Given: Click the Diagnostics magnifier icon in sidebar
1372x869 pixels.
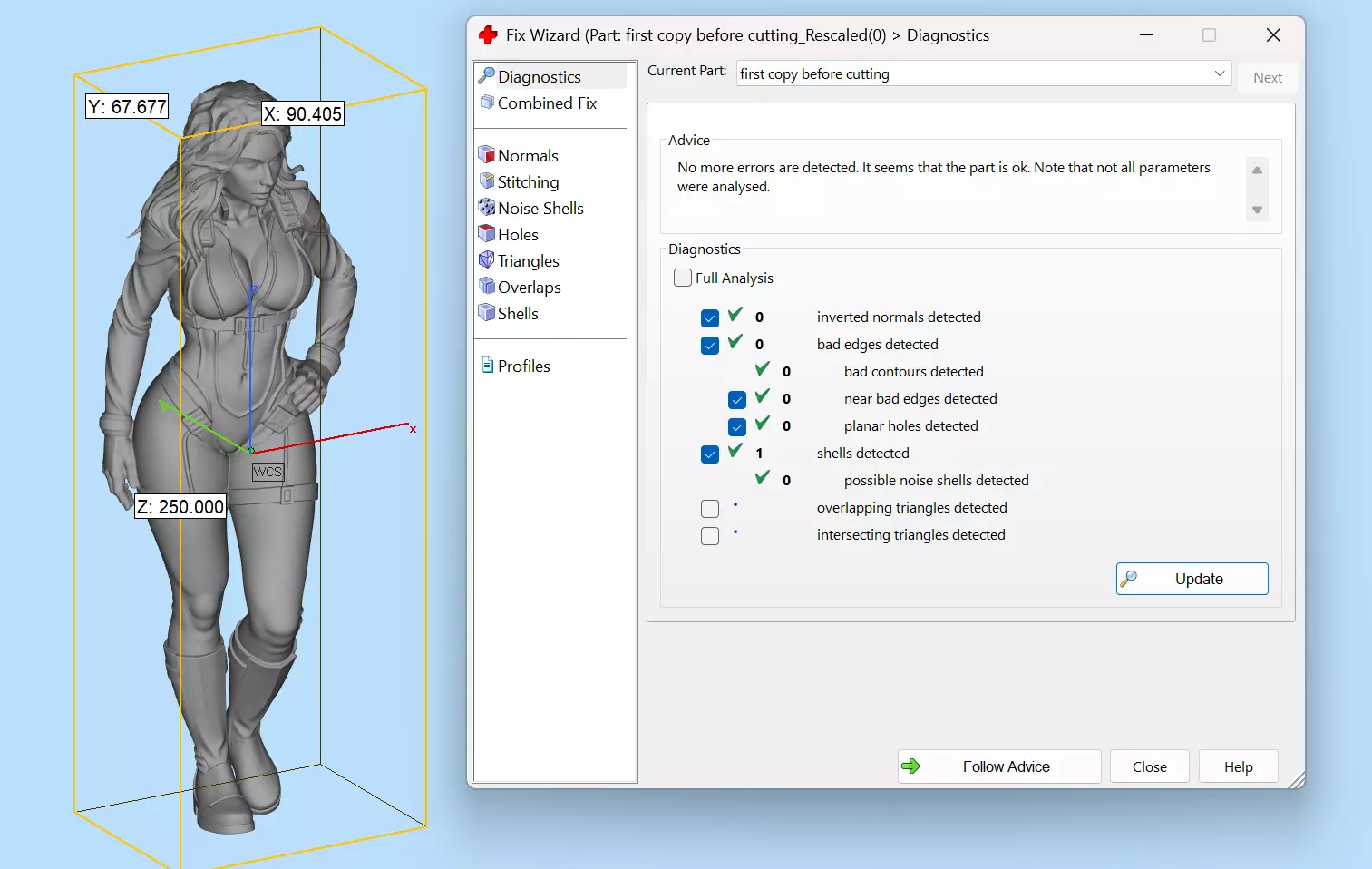Looking at the screenshot, I should (487, 76).
